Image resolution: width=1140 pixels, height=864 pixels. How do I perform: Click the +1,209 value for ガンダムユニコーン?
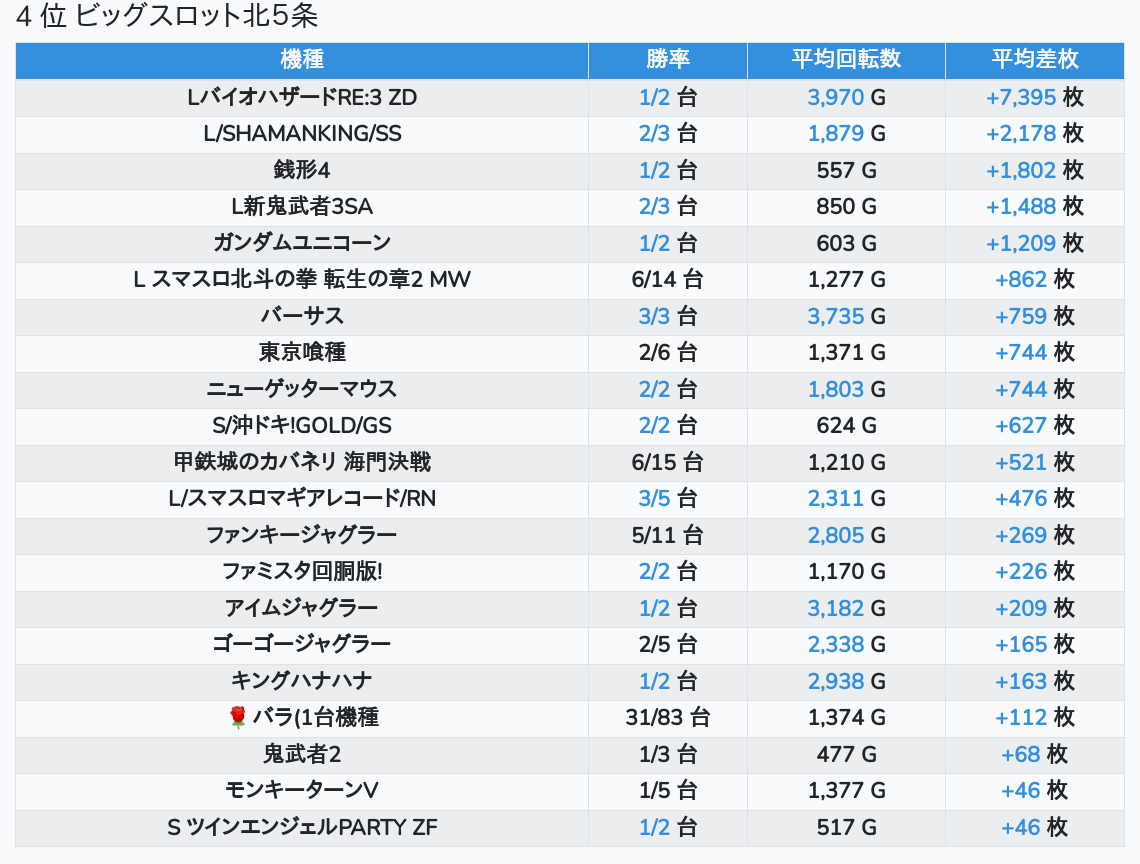pos(1021,244)
